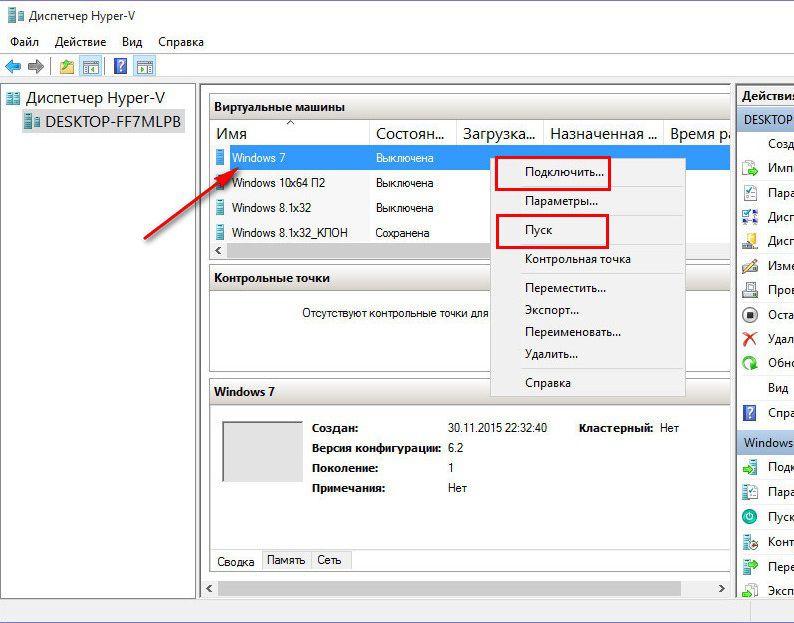Click the Back arrow in the toolbar

tap(13, 67)
